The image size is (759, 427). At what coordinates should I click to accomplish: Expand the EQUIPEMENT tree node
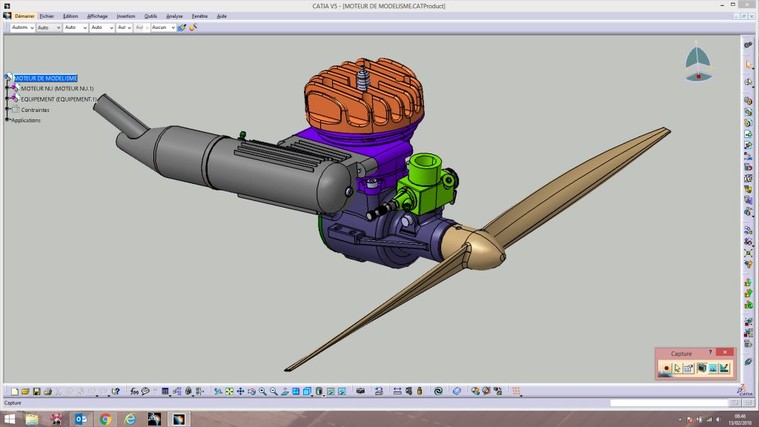pyautogui.click(x=8, y=99)
